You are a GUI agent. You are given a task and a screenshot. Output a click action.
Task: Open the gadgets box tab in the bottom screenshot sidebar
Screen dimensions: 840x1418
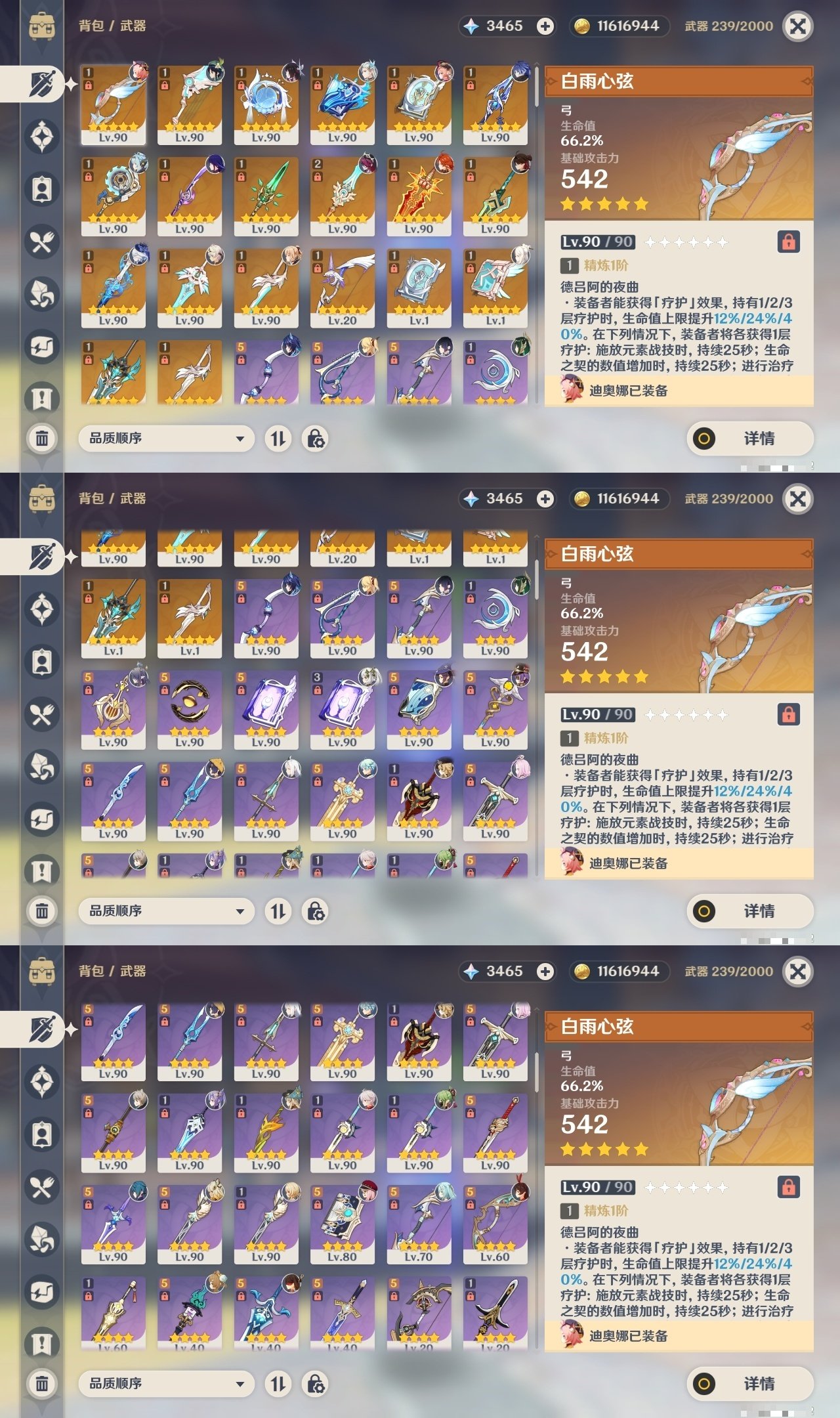(x=42, y=1292)
